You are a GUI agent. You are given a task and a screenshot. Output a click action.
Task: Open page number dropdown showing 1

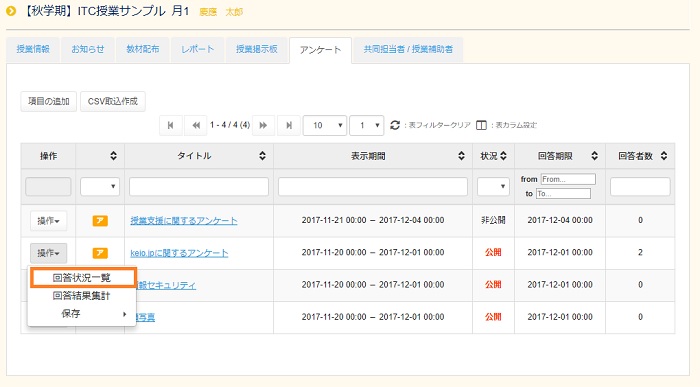click(x=367, y=125)
